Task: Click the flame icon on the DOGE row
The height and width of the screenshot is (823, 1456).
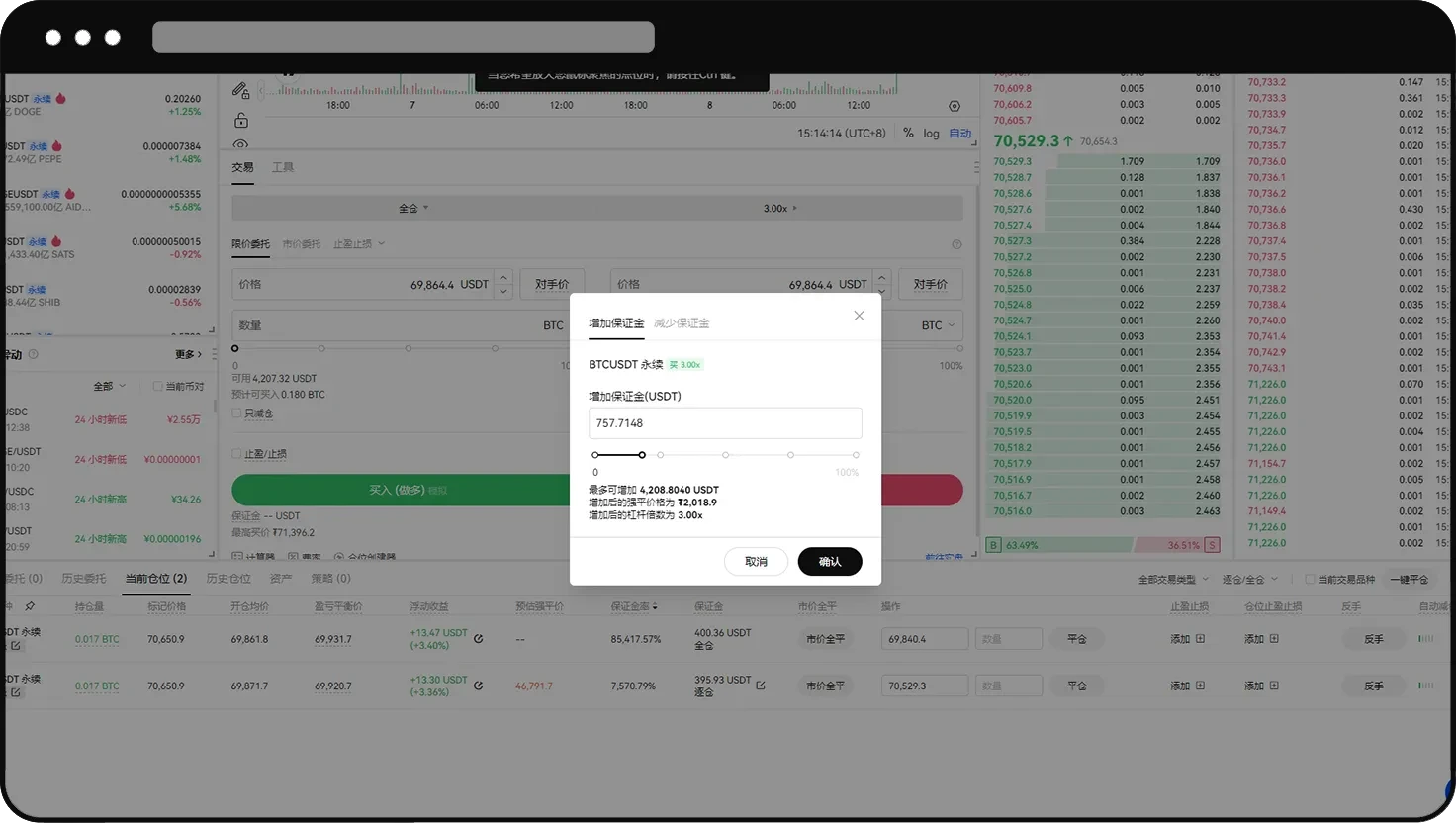Action: 60,99
